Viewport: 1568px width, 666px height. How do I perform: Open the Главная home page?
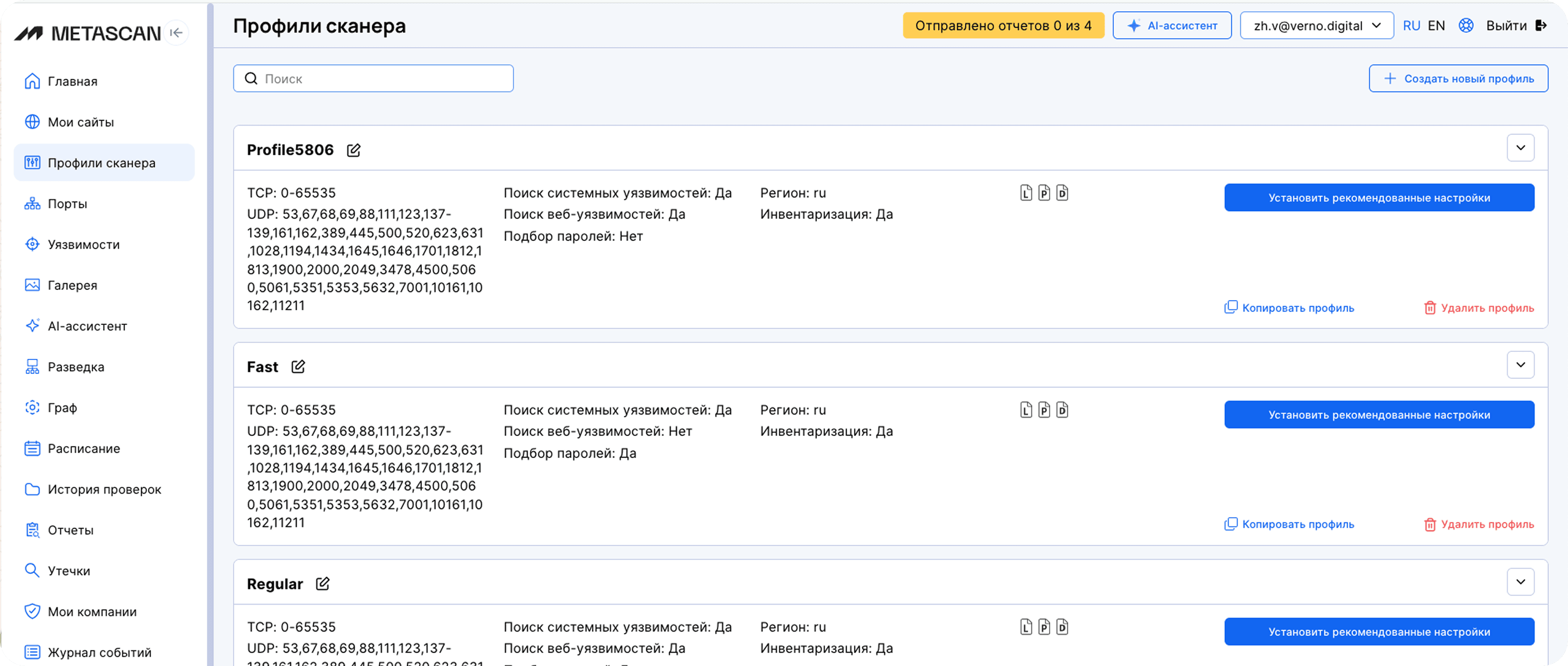[104, 81]
